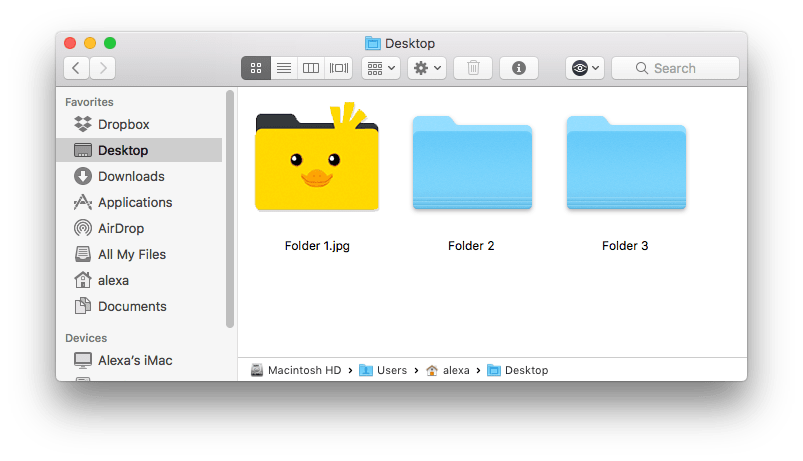The height and width of the screenshot is (461, 803).
Task: Click the sidebar scrollbar
Action: pos(230,209)
